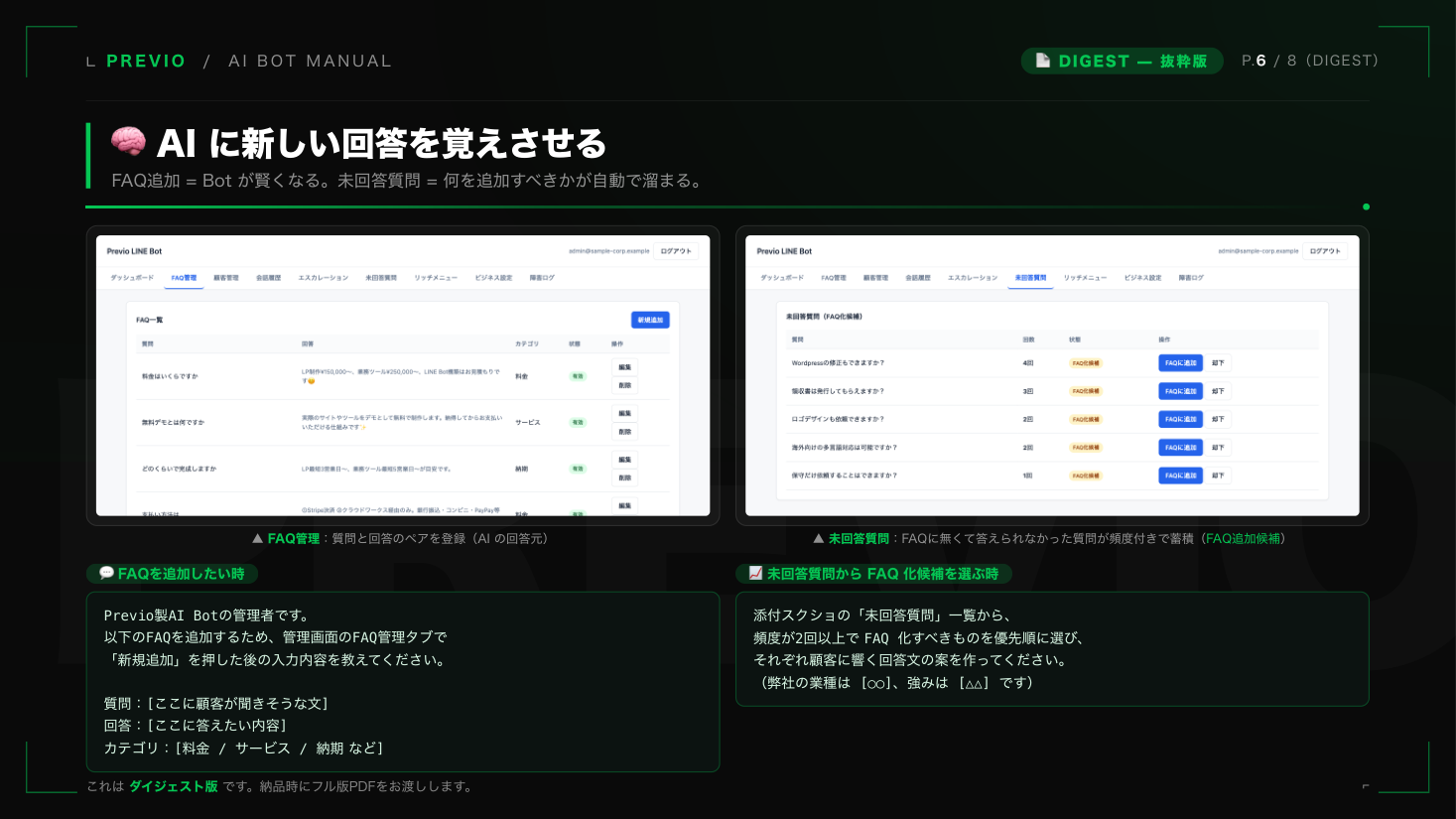Click FAQに追加 for the ロゴデザイン question
The width and height of the screenshot is (1456, 819).
(1181, 419)
